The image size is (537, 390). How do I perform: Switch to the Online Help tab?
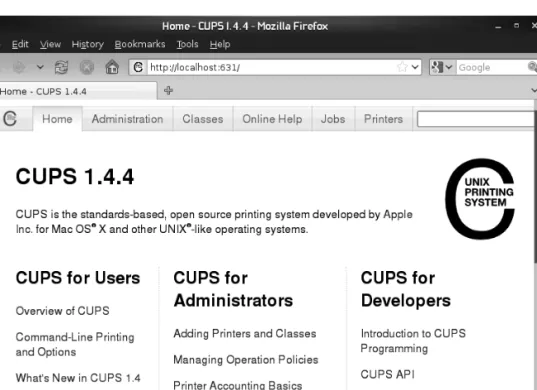pyautogui.click(x=272, y=119)
